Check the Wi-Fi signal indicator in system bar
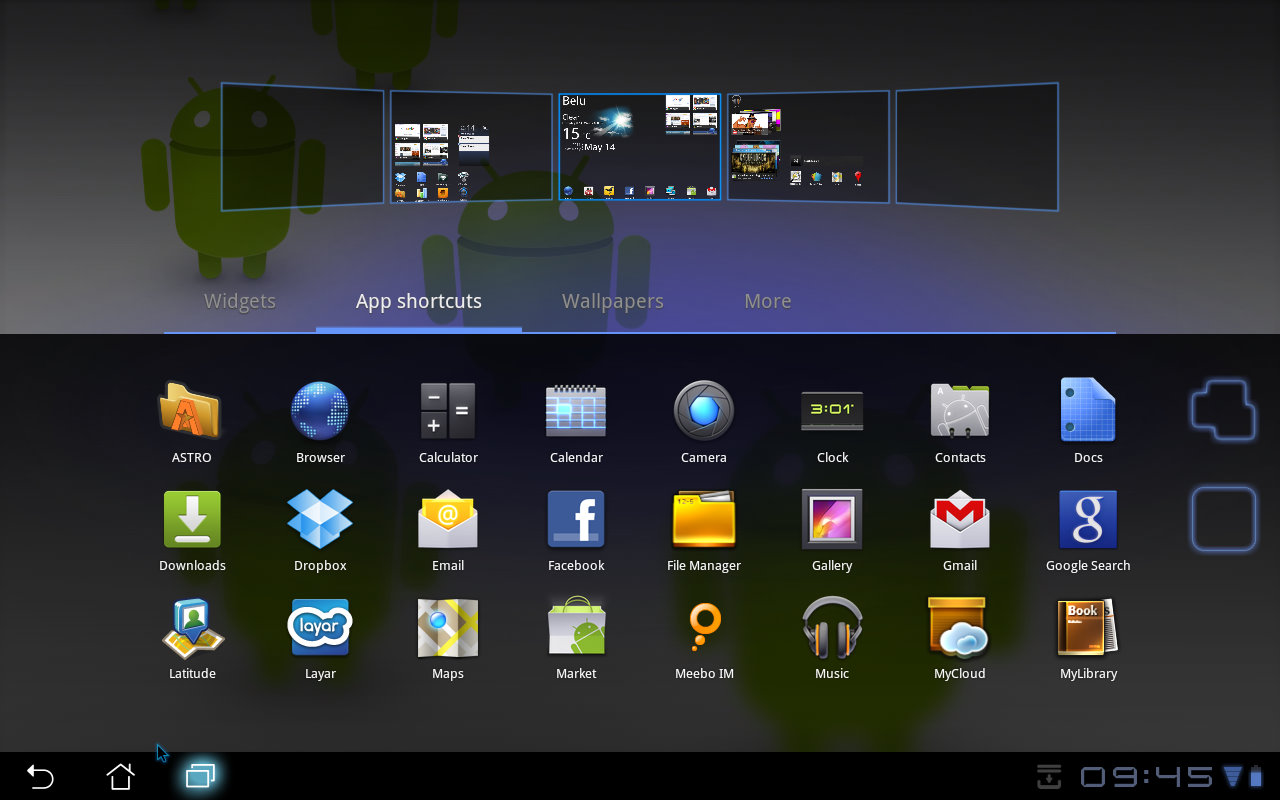 pyautogui.click(x=1232, y=777)
